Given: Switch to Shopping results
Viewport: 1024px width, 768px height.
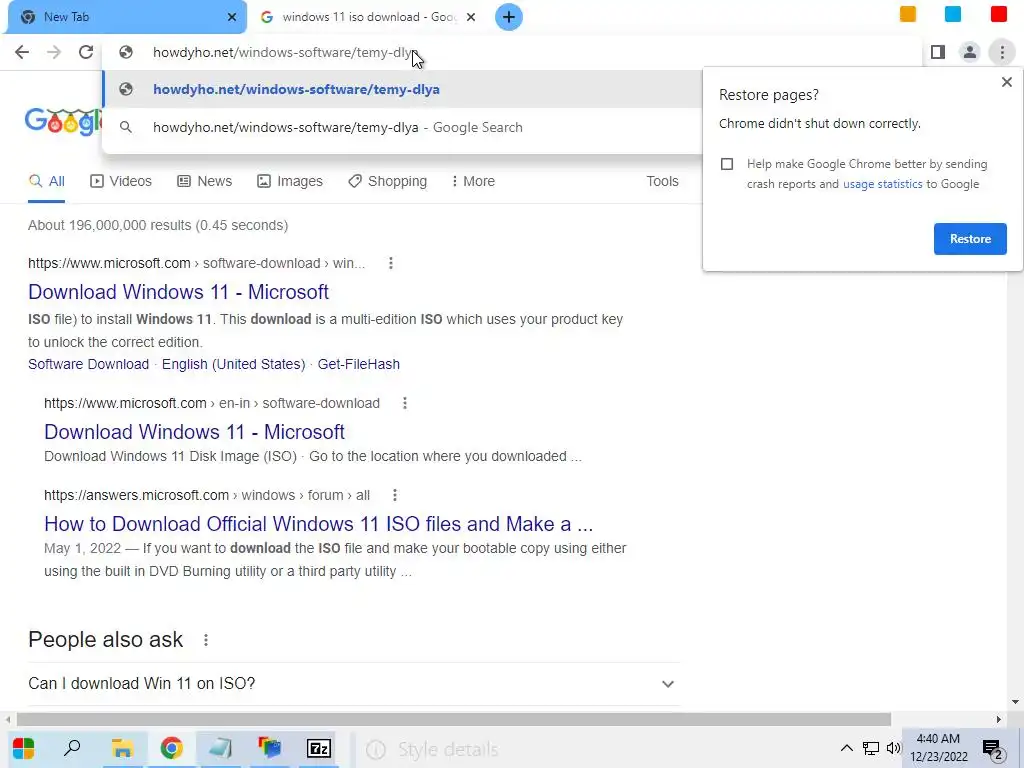Looking at the screenshot, I should pos(387,182).
